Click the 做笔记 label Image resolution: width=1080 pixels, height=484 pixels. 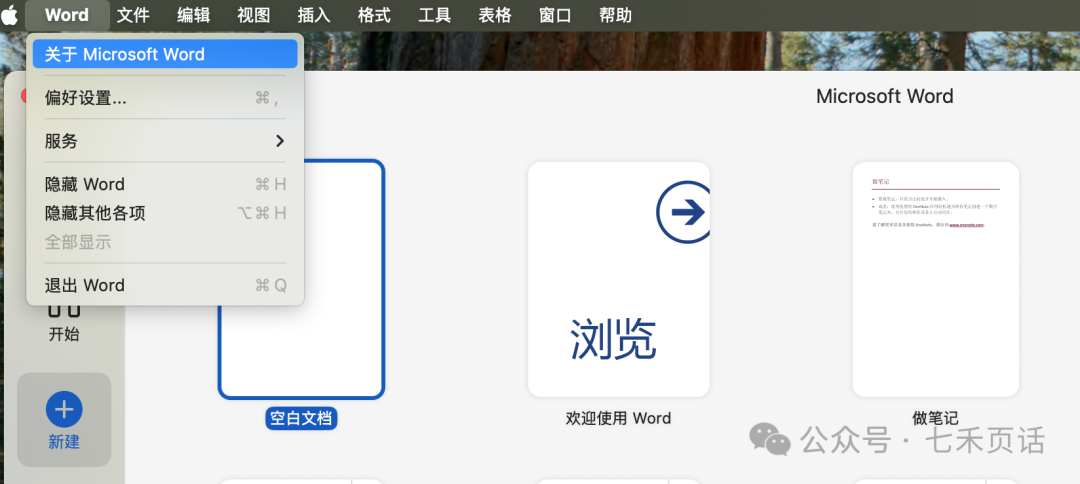935,417
